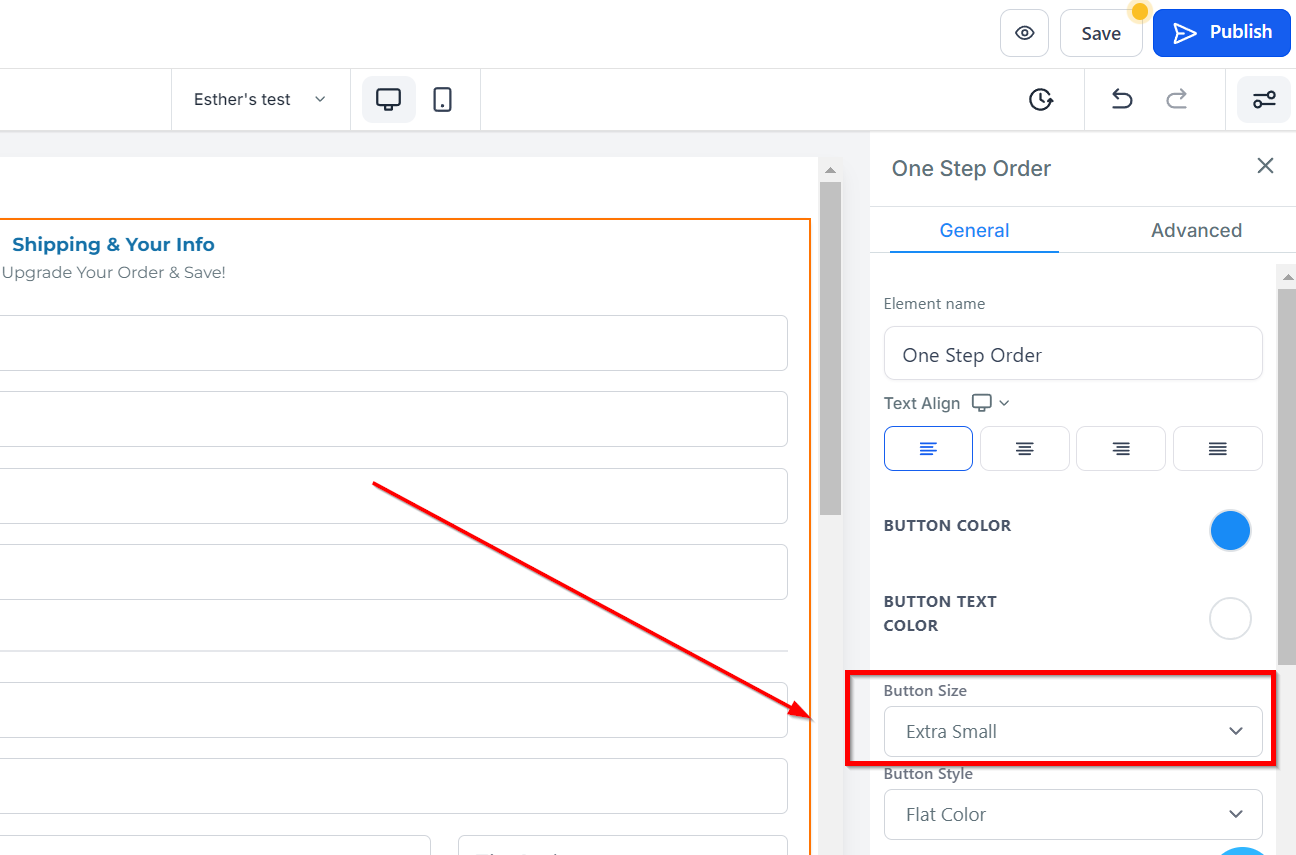Click the panel scrollbar up arrow

tap(1287, 277)
